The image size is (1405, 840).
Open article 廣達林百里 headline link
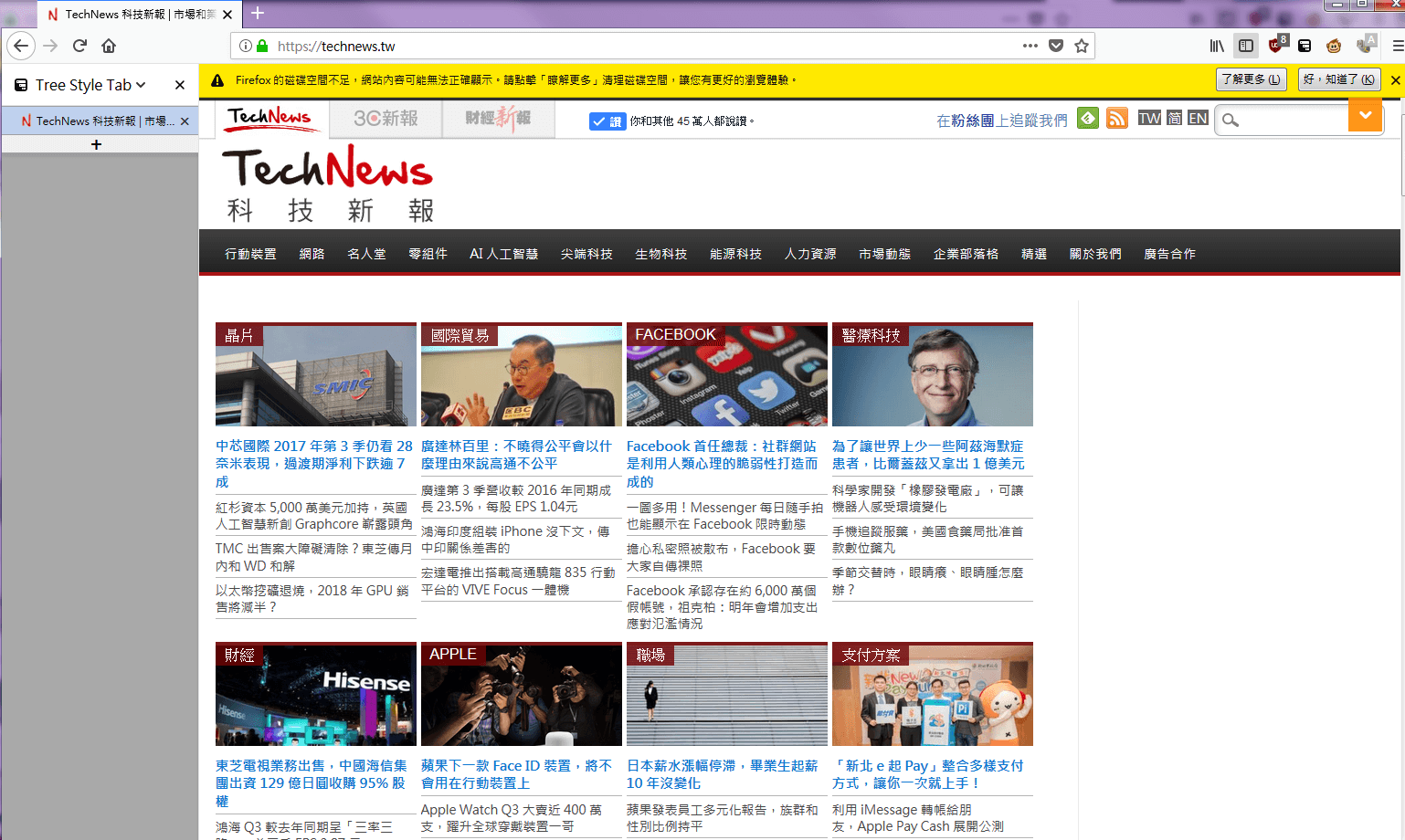pos(516,455)
